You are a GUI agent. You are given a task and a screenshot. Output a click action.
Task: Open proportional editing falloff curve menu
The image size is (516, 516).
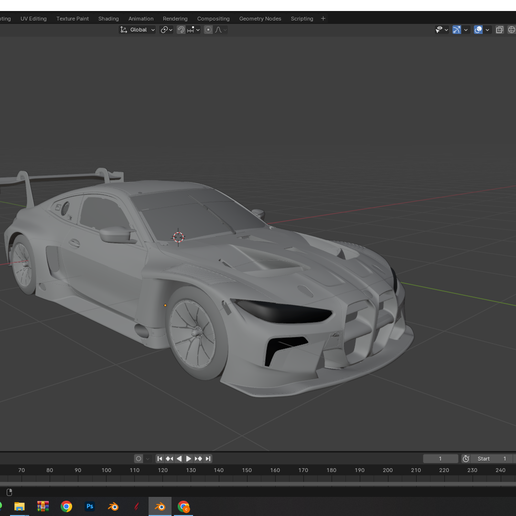click(221, 30)
